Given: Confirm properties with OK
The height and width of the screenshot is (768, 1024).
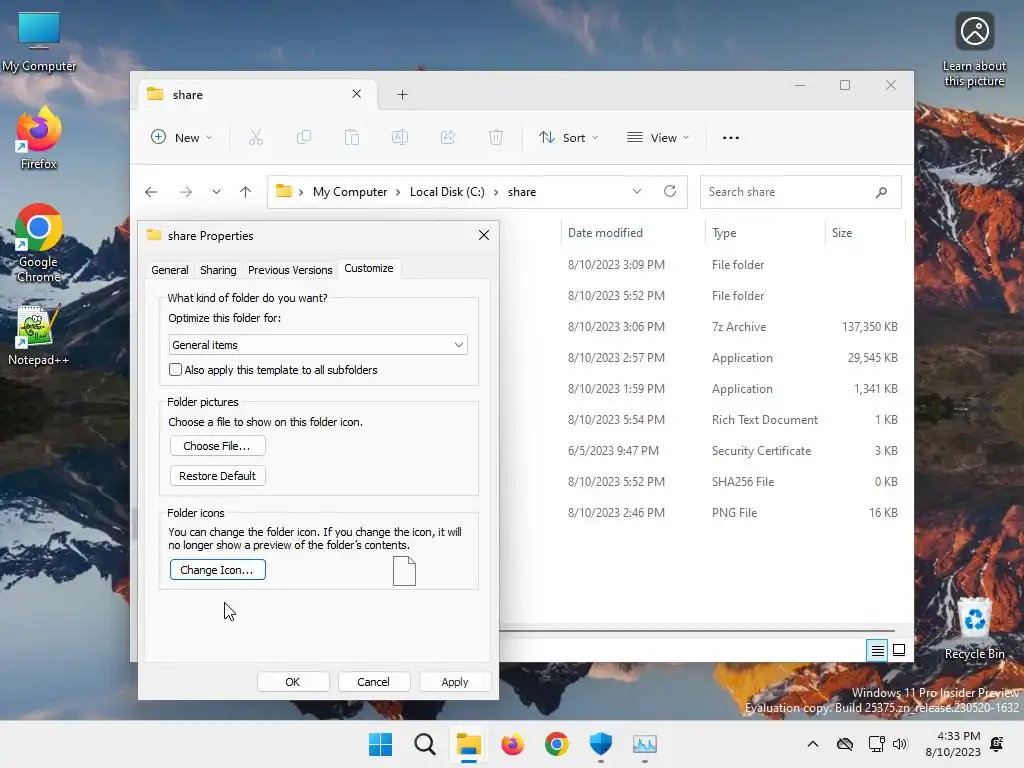Looking at the screenshot, I should point(293,682).
